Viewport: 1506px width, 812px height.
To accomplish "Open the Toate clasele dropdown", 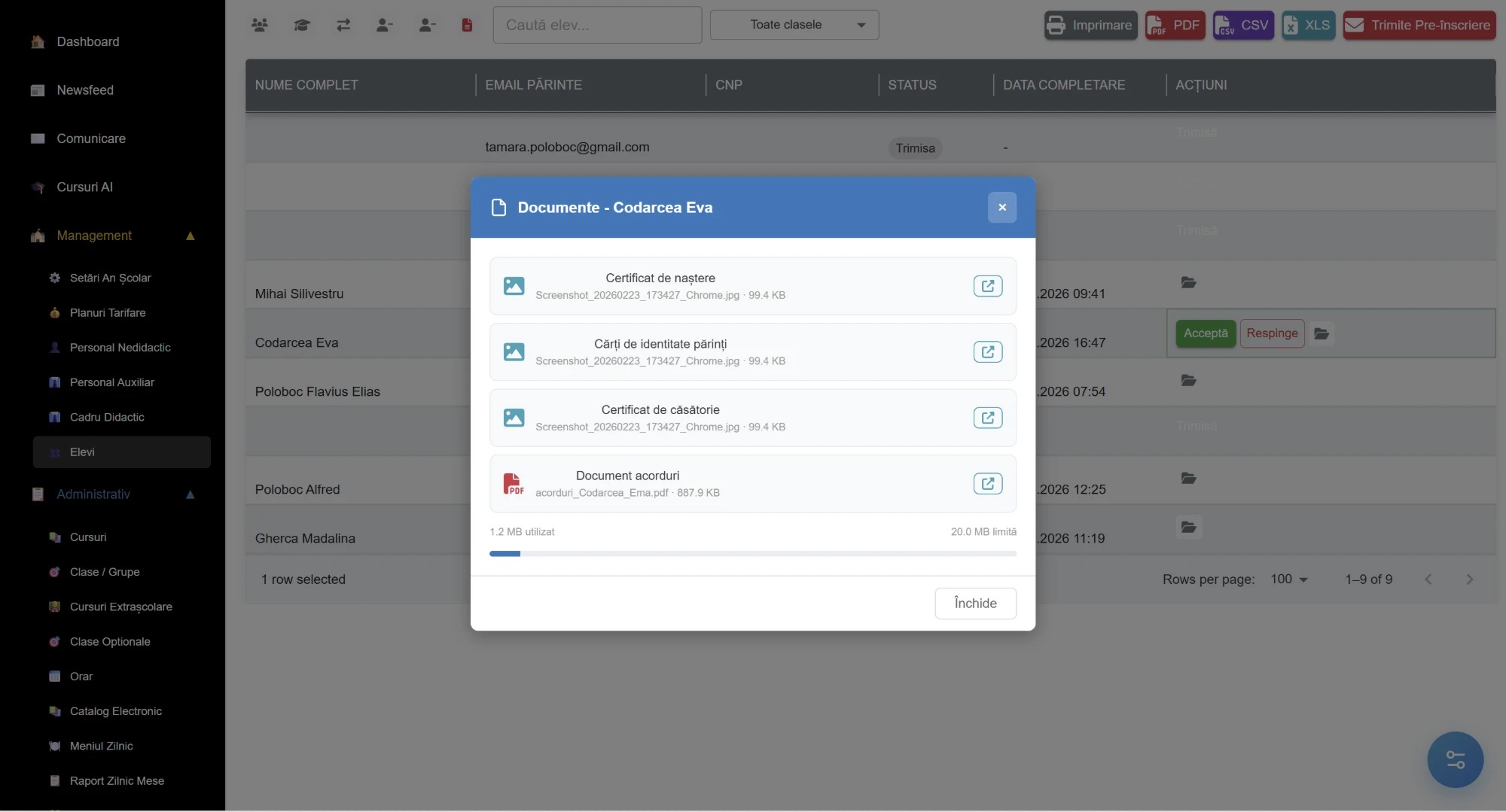I will (794, 25).
